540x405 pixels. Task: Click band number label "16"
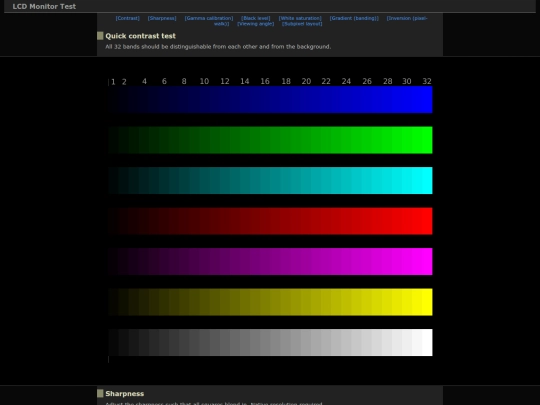[265, 81]
